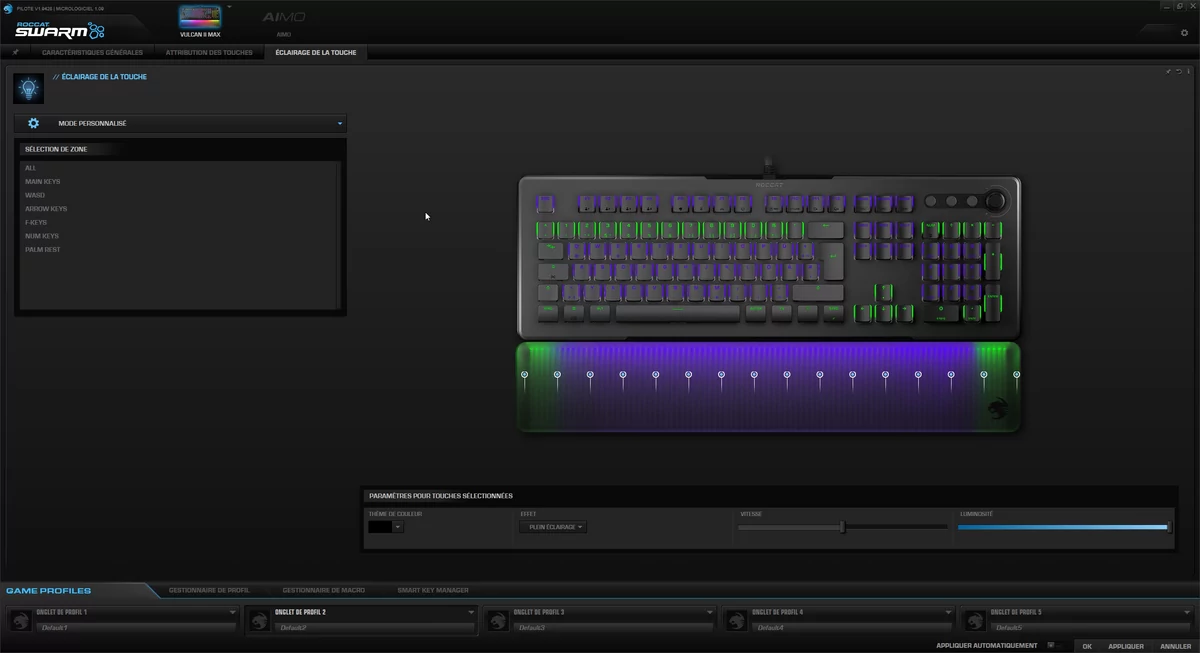Click the undo icon above keyboard preview
The image size is (1200, 653).
tap(1179, 71)
